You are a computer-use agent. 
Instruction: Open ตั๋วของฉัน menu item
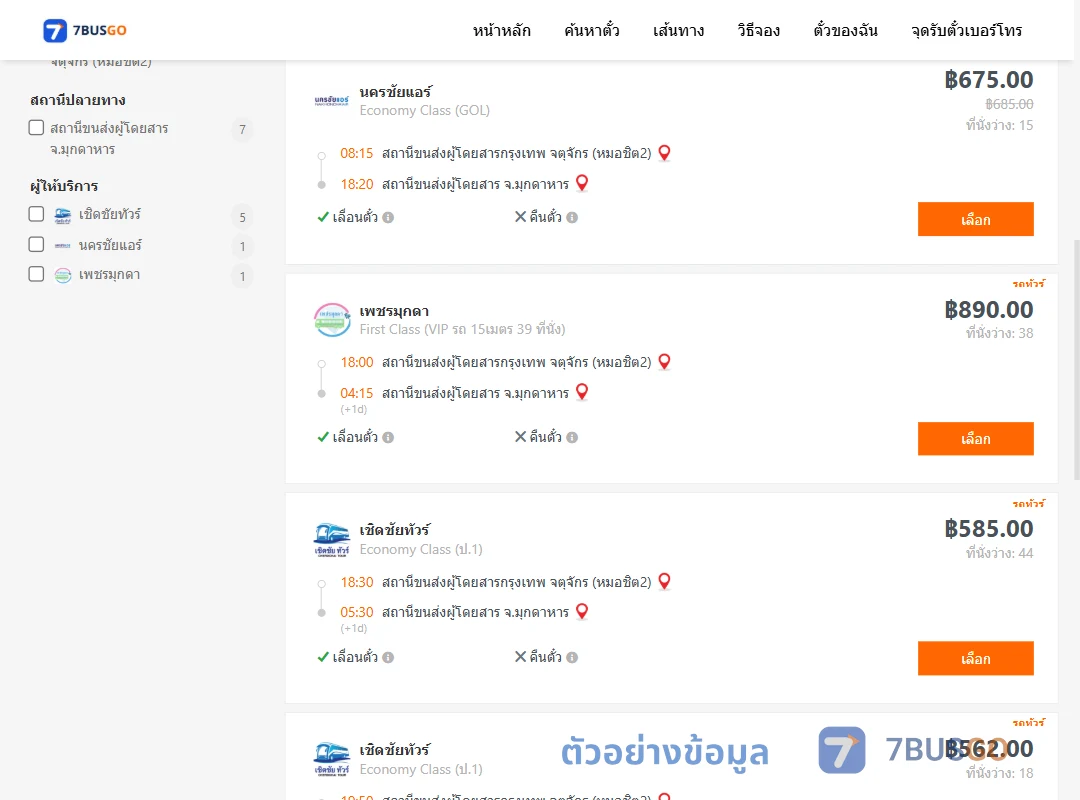pyautogui.click(x=845, y=30)
